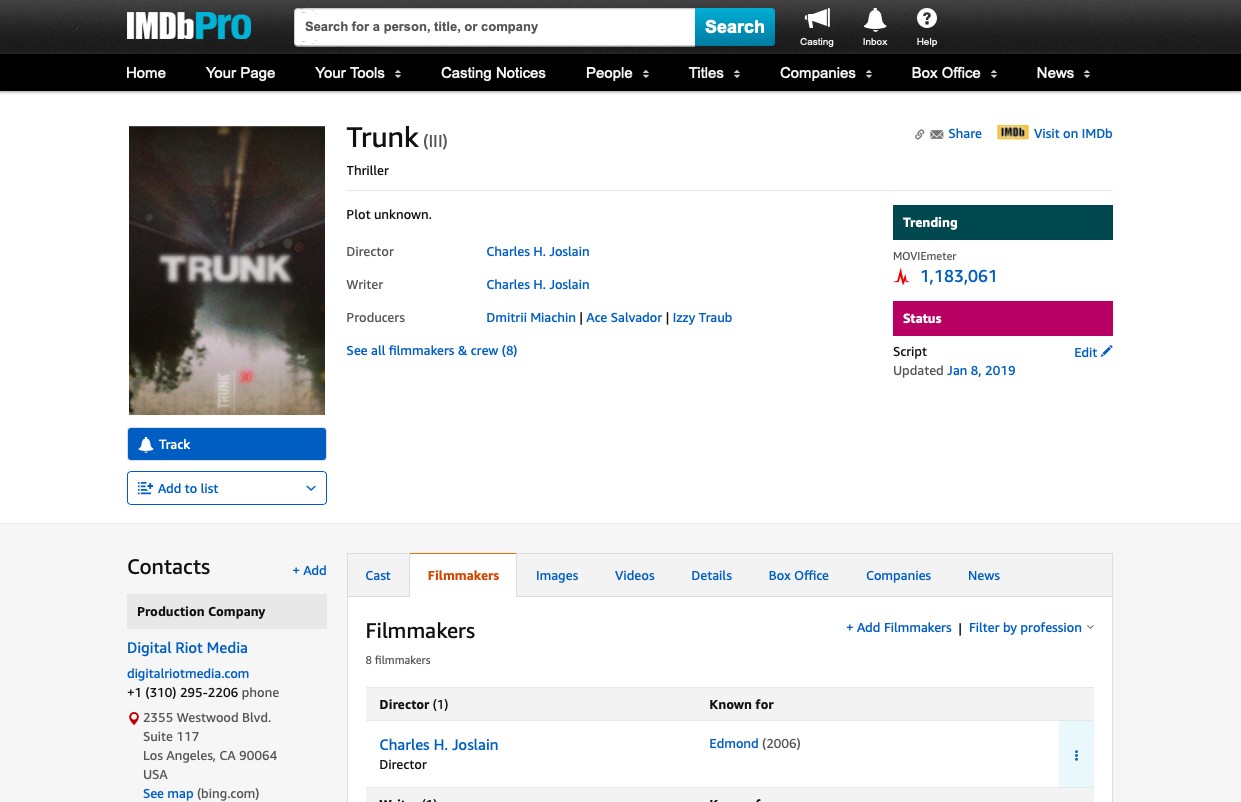Image resolution: width=1241 pixels, height=802 pixels.
Task: Switch to the Details tab
Action: (712, 576)
